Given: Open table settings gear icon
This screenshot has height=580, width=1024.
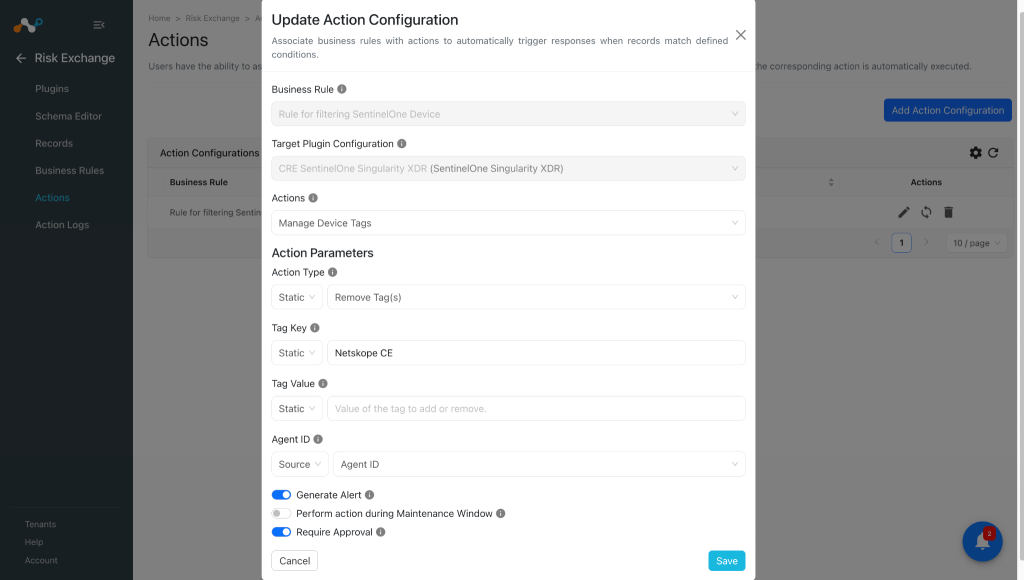Looking at the screenshot, I should click(976, 153).
